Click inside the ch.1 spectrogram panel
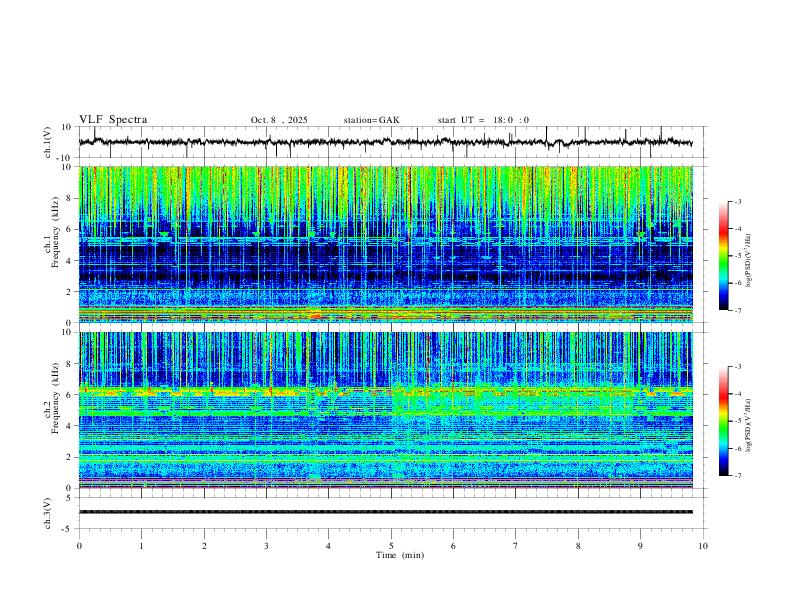Viewport: 792px width, 612px height. [x=385, y=244]
